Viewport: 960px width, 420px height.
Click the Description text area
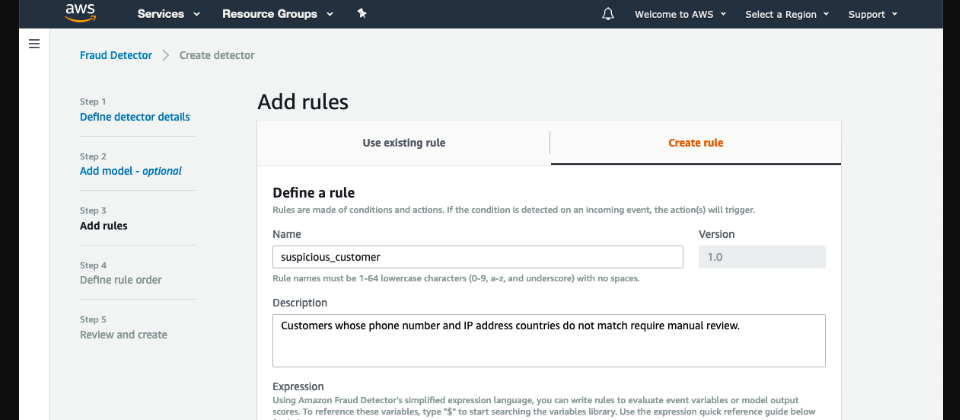point(548,340)
